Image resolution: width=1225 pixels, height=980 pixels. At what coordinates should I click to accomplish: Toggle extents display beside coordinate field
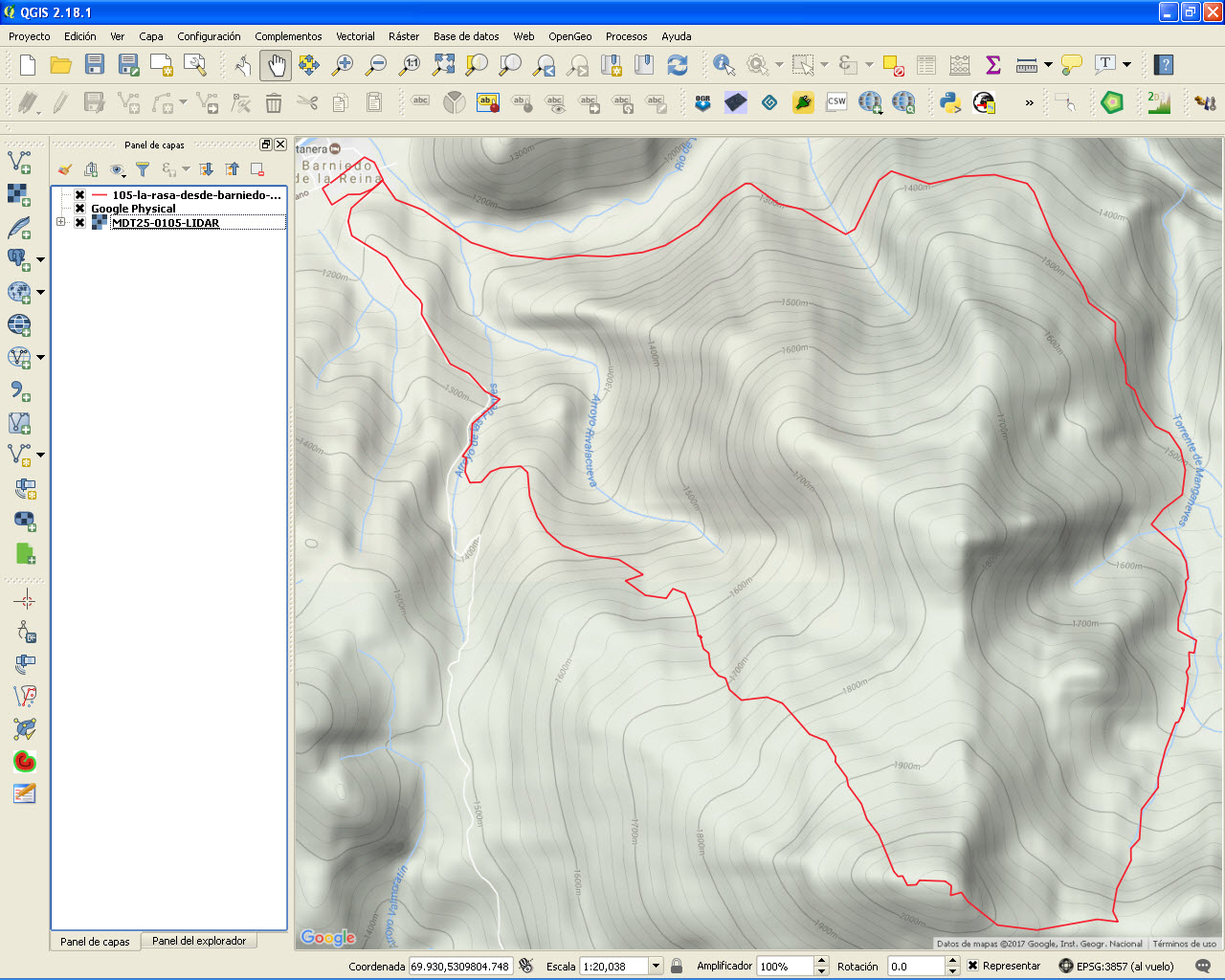click(525, 967)
